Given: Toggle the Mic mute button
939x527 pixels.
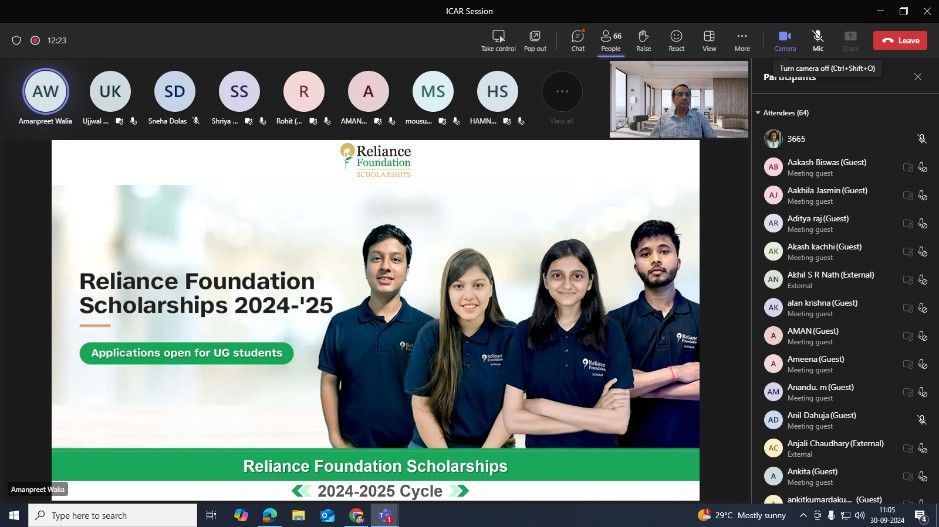Looking at the screenshot, I should [x=817, y=41].
